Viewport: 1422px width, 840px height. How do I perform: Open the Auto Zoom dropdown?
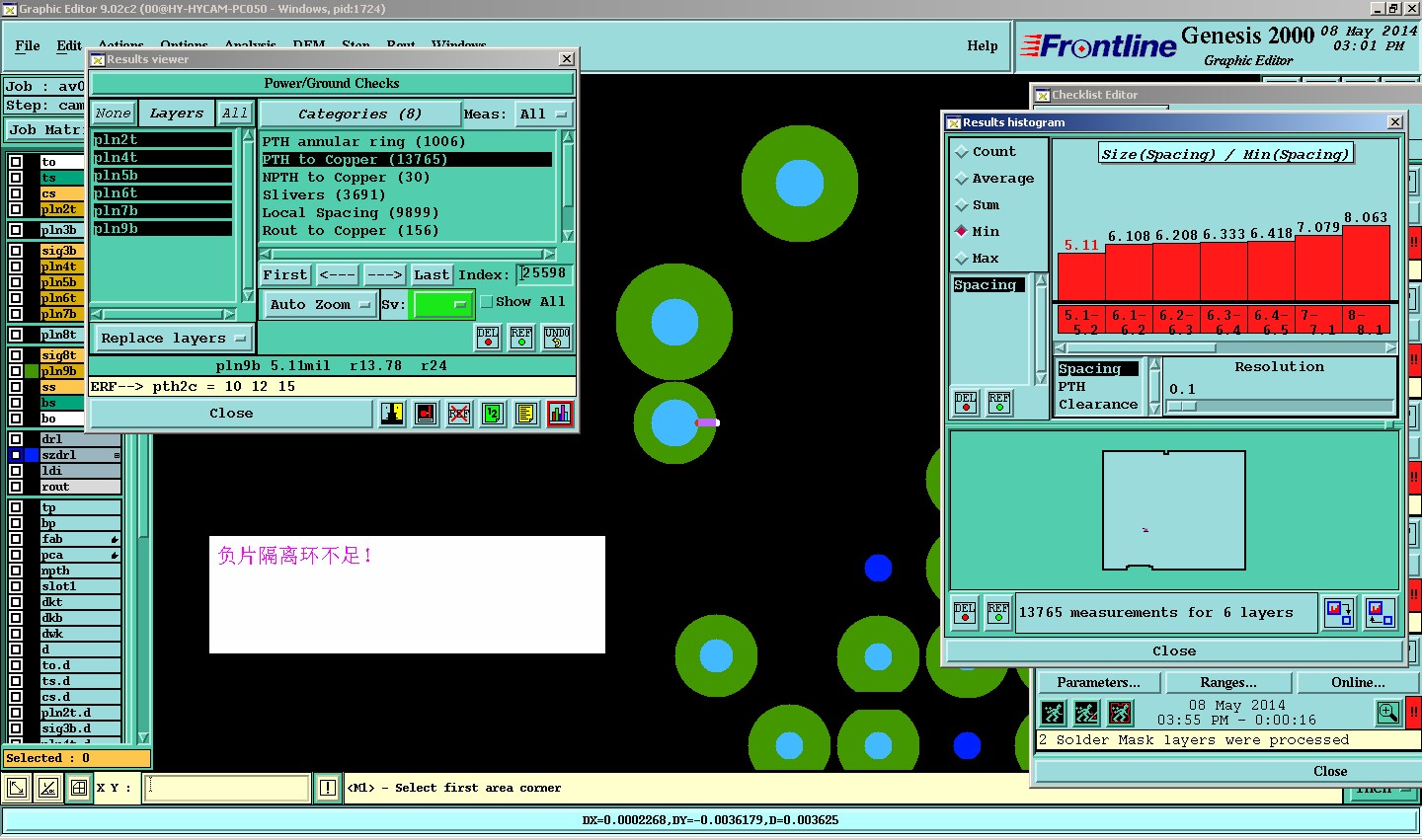pos(320,305)
